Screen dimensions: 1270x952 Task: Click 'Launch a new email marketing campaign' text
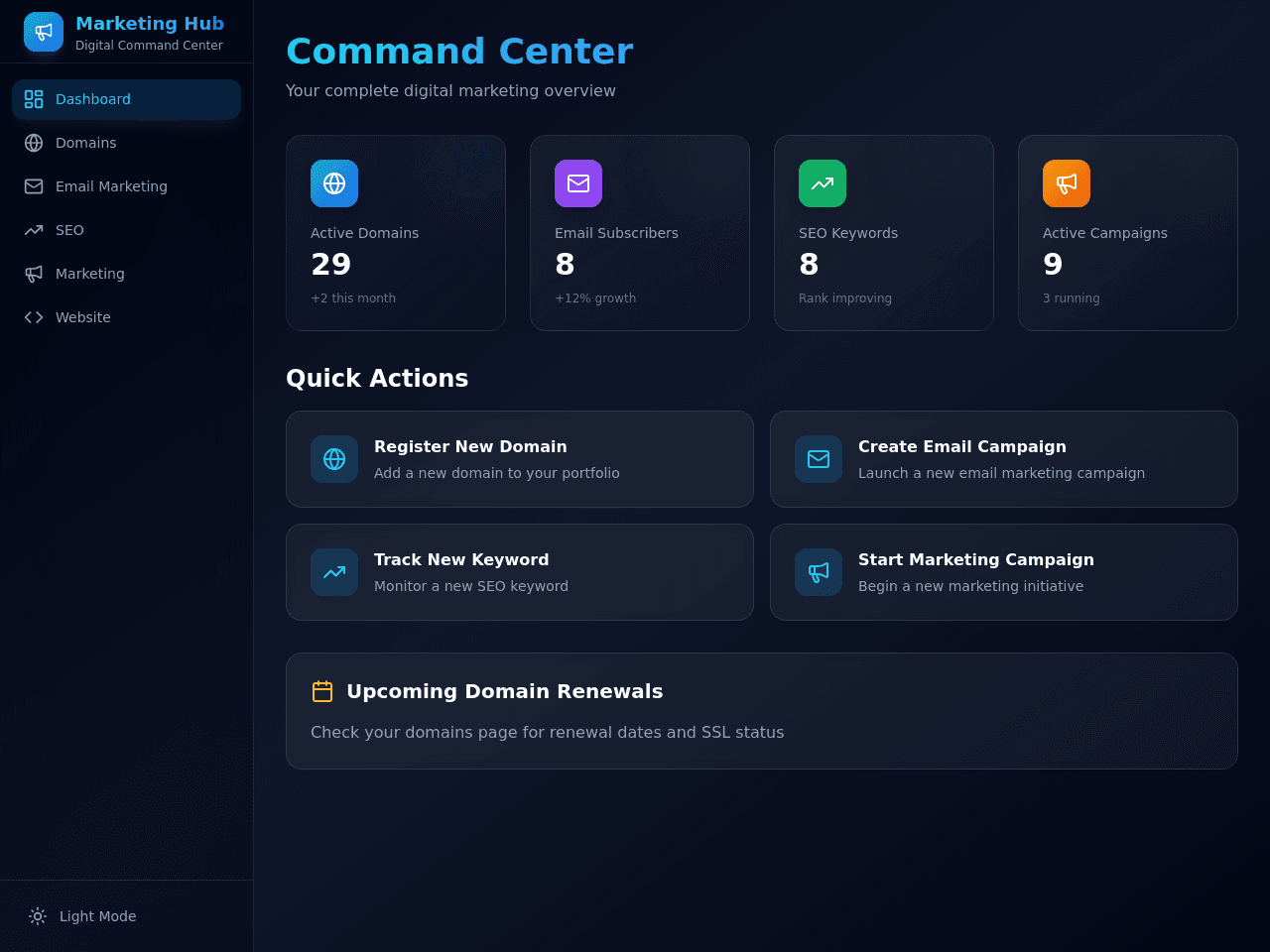pyautogui.click(x=1001, y=473)
